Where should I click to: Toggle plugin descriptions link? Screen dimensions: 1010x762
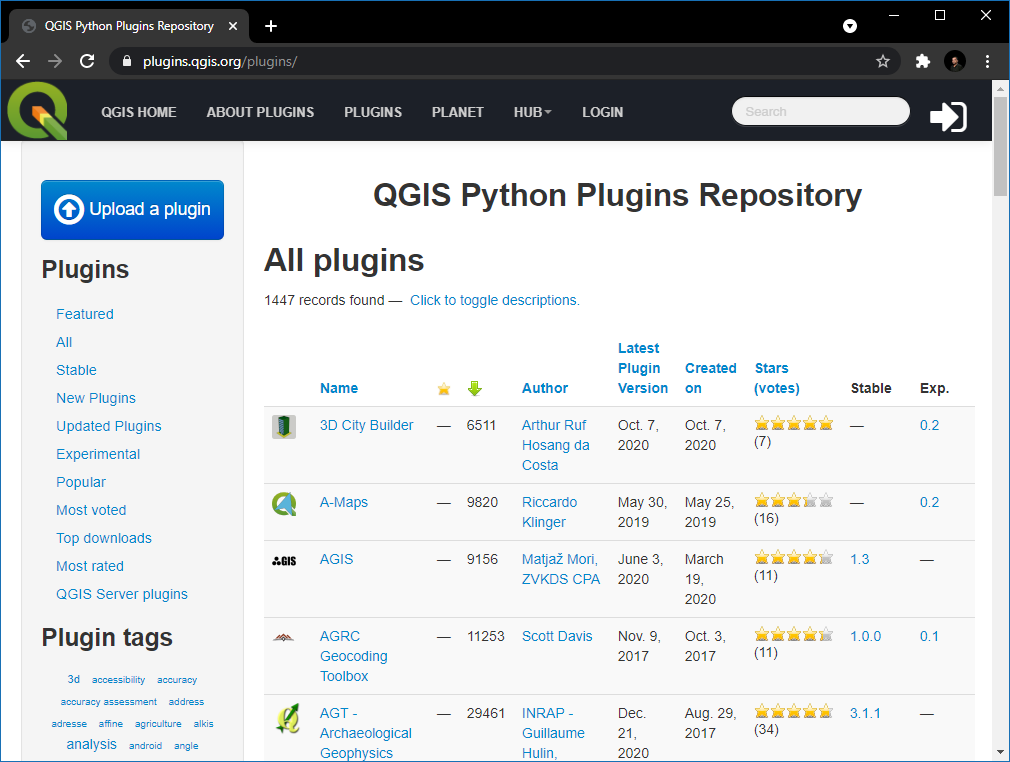(x=494, y=300)
